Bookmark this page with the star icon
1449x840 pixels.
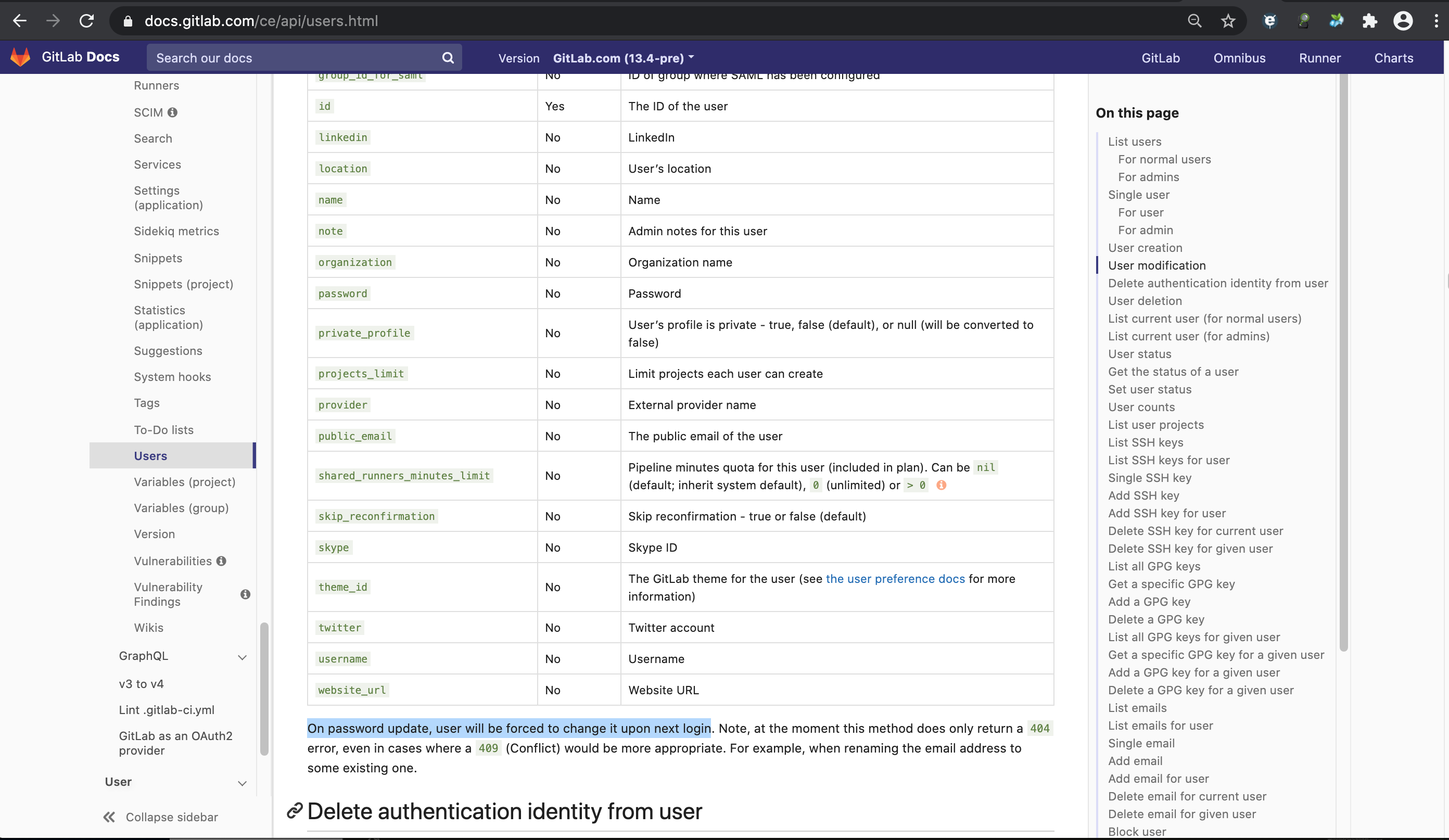pyautogui.click(x=1228, y=21)
